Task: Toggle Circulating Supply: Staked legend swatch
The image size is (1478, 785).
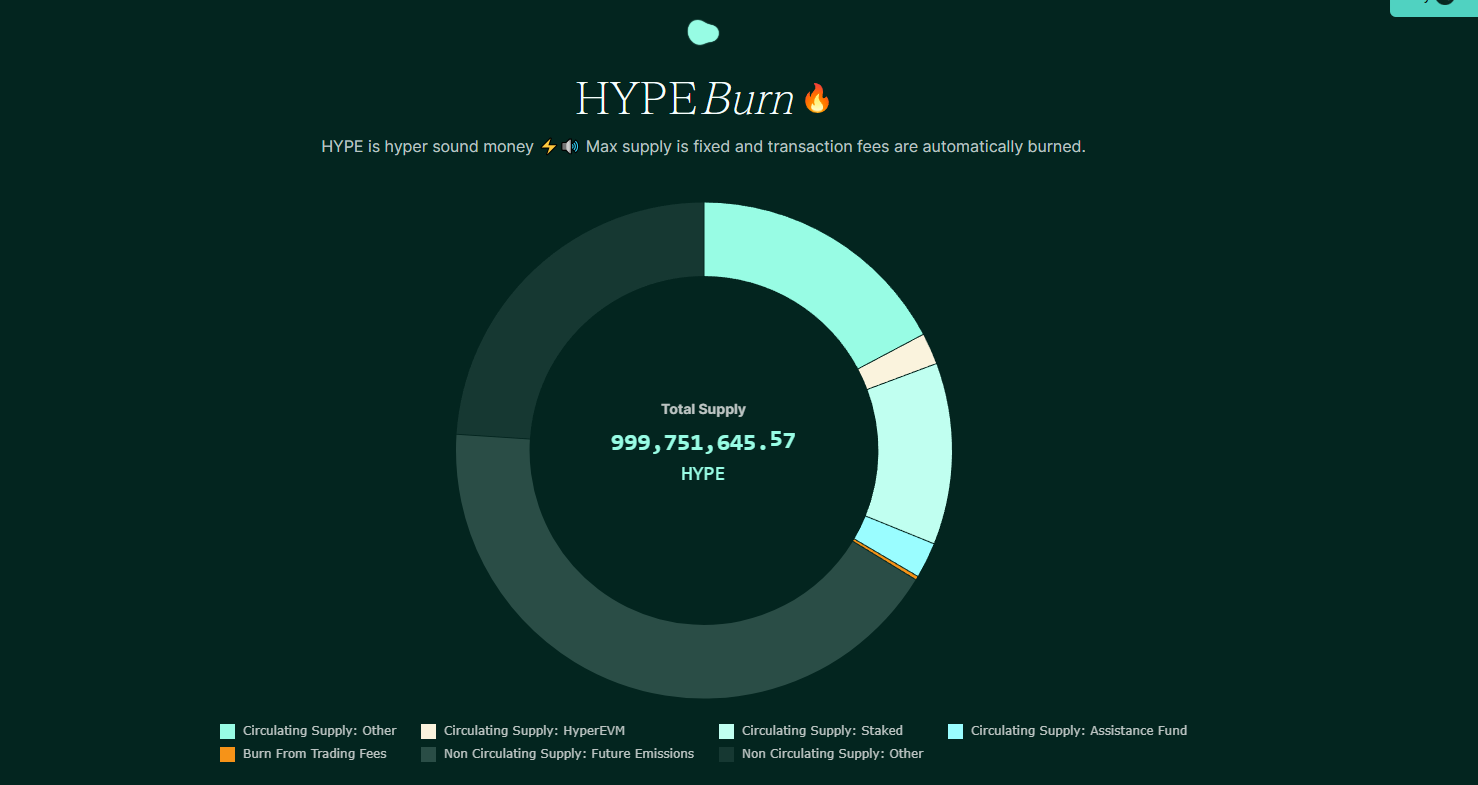Action: (726, 731)
